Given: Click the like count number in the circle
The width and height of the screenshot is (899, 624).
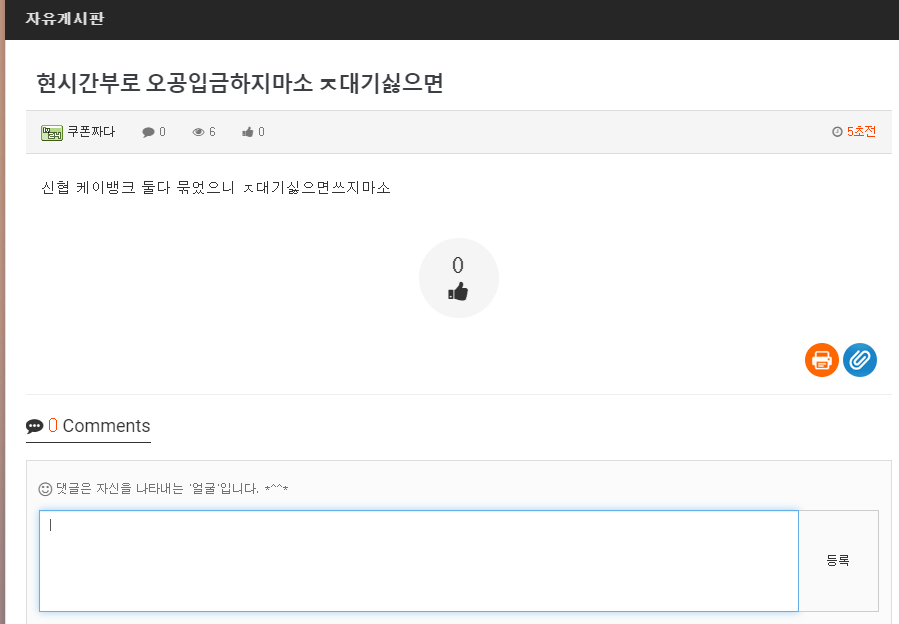Looking at the screenshot, I should click(x=458, y=266).
